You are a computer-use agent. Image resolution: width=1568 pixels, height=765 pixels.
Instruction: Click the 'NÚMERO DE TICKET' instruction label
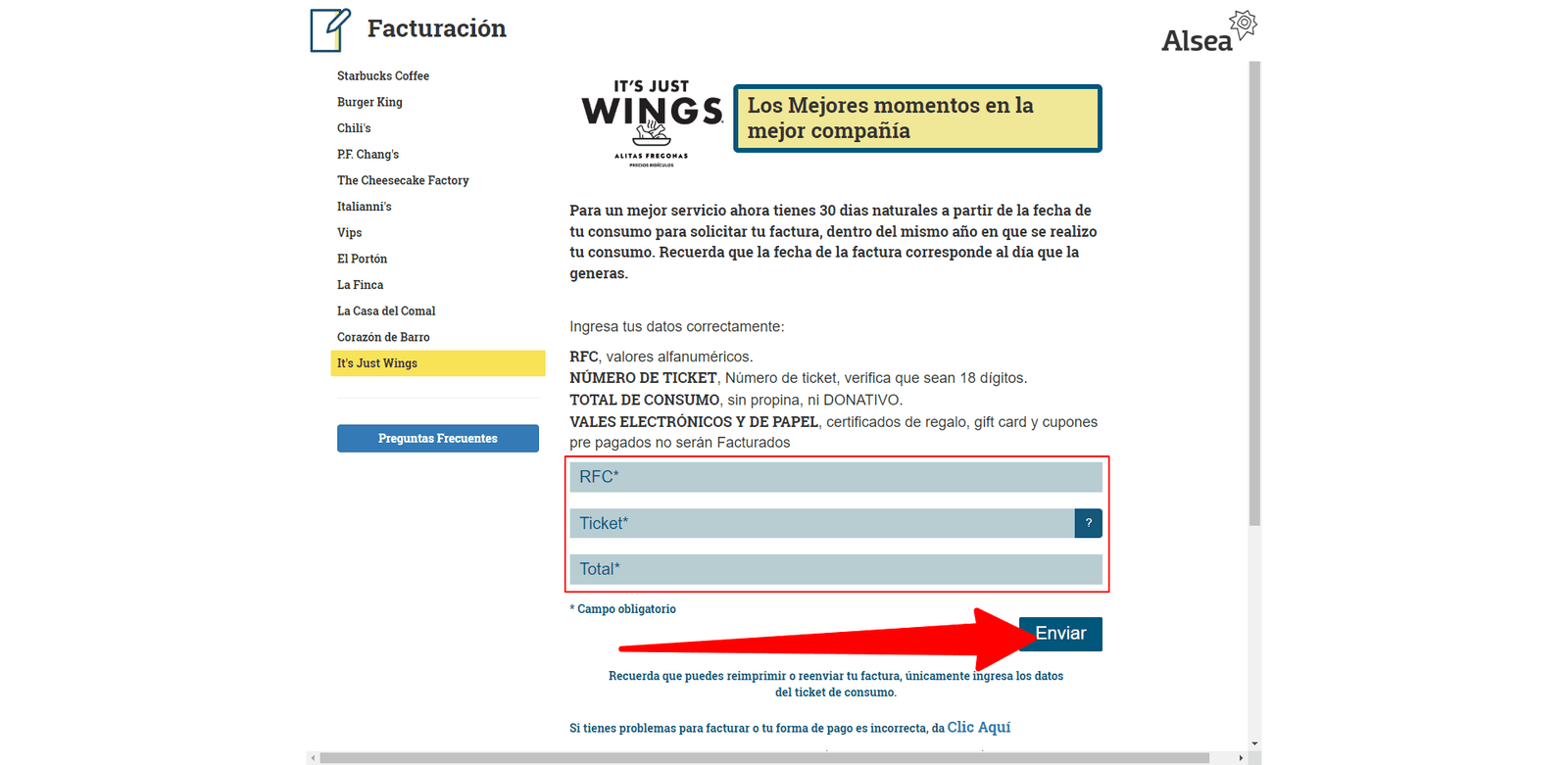[x=643, y=378]
